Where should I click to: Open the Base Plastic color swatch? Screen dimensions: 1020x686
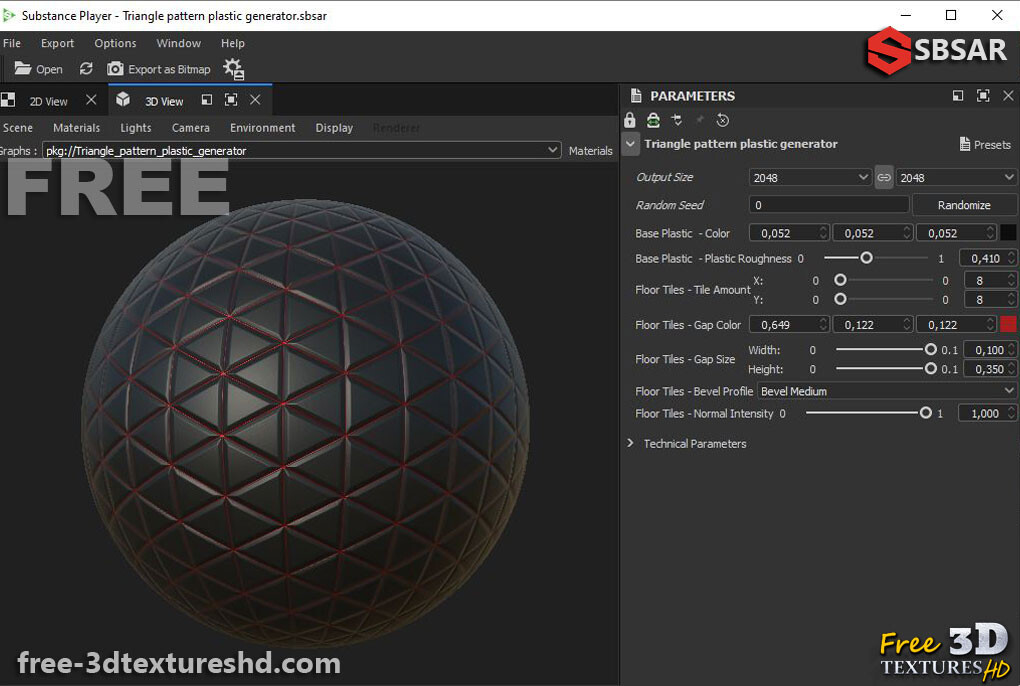click(1008, 232)
